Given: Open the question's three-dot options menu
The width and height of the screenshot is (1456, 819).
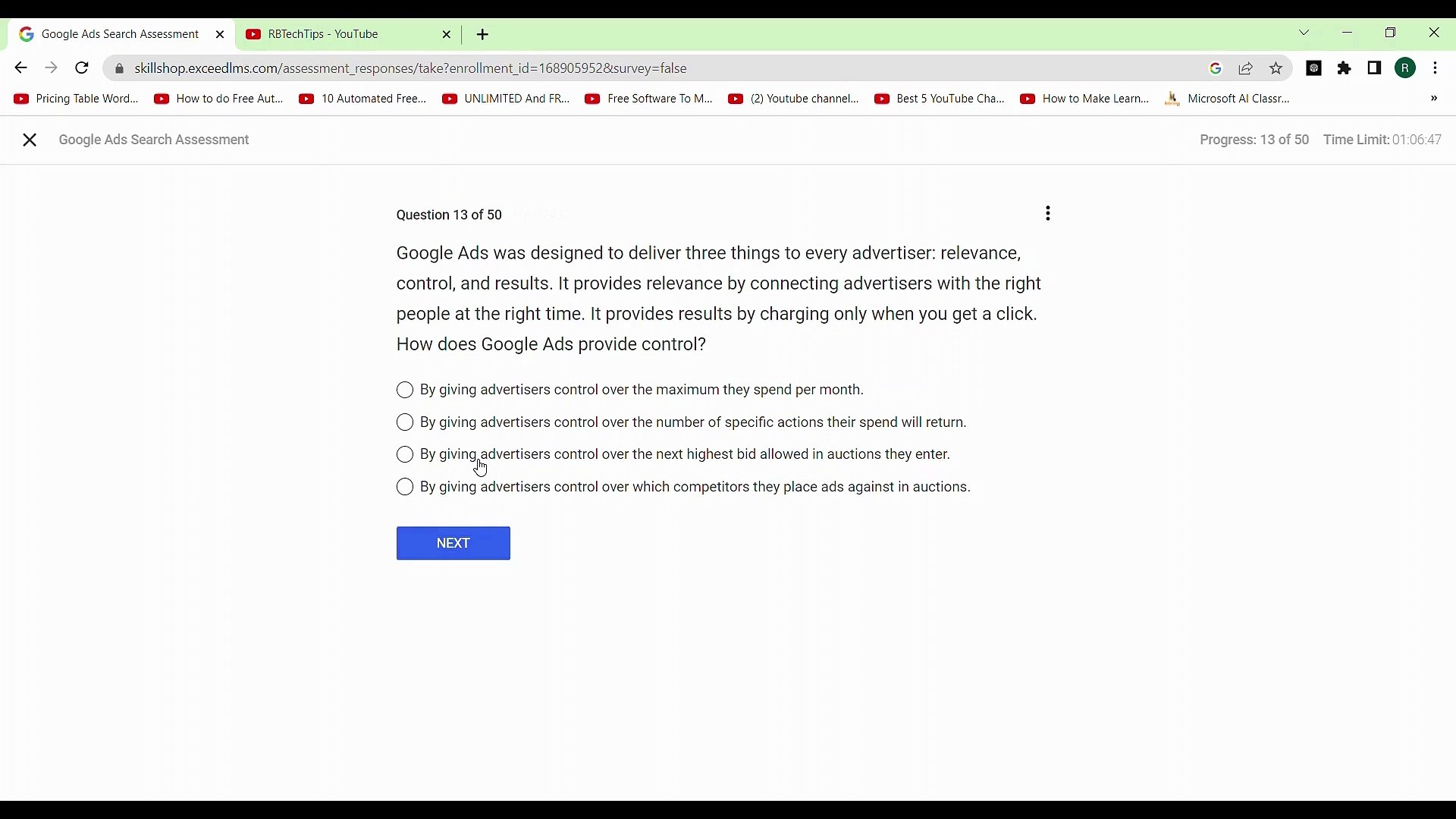Looking at the screenshot, I should pyautogui.click(x=1048, y=214).
